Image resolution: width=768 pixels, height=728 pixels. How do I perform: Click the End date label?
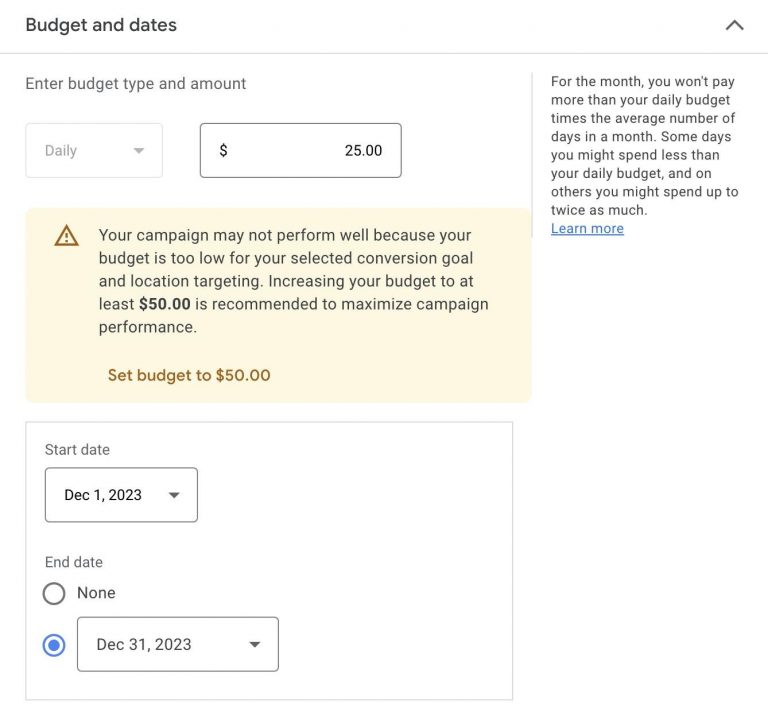pyautogui.click(x=74, y=562)
